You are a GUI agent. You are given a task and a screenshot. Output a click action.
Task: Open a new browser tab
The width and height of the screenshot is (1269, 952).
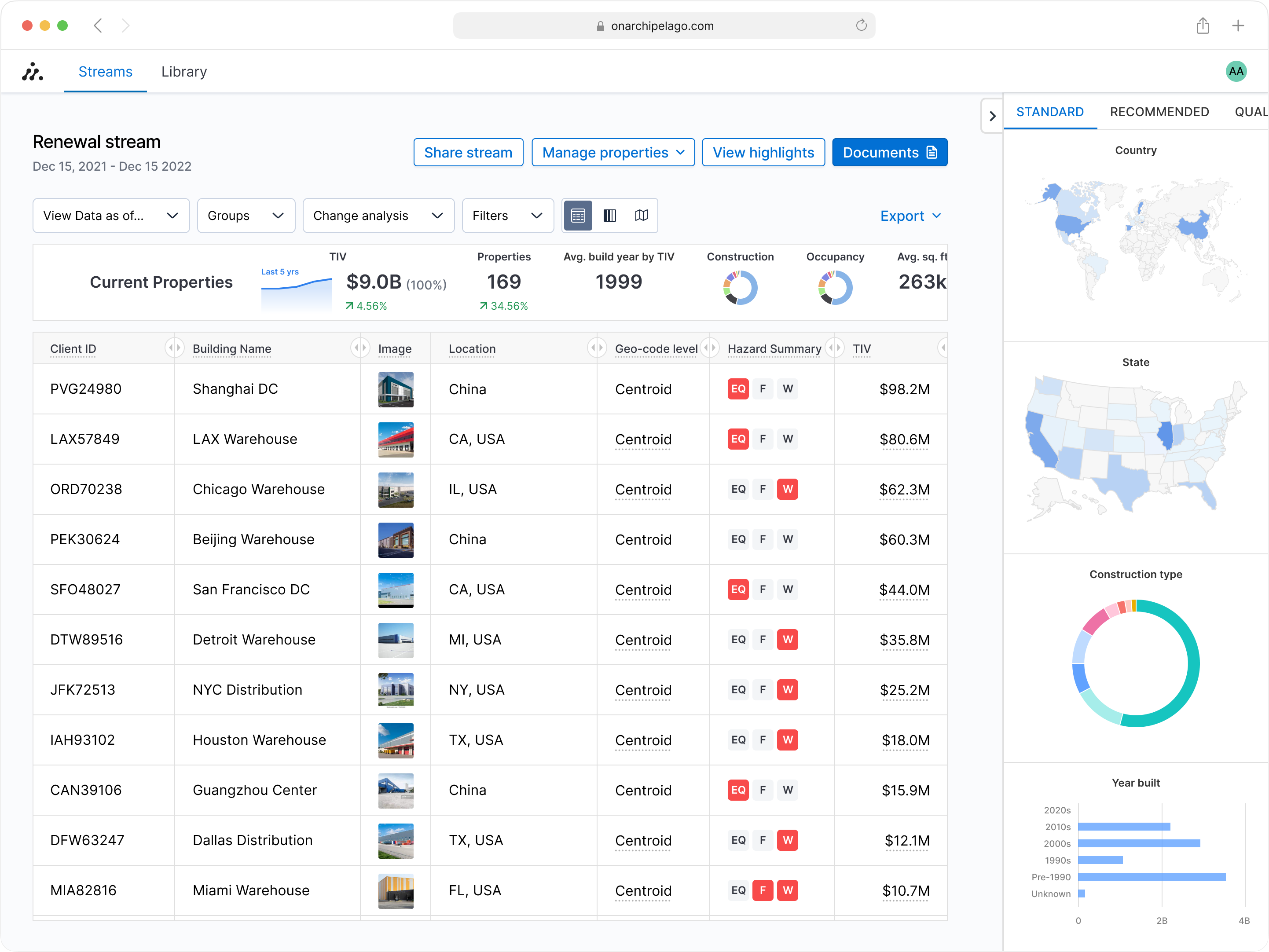pos(1238,26)
